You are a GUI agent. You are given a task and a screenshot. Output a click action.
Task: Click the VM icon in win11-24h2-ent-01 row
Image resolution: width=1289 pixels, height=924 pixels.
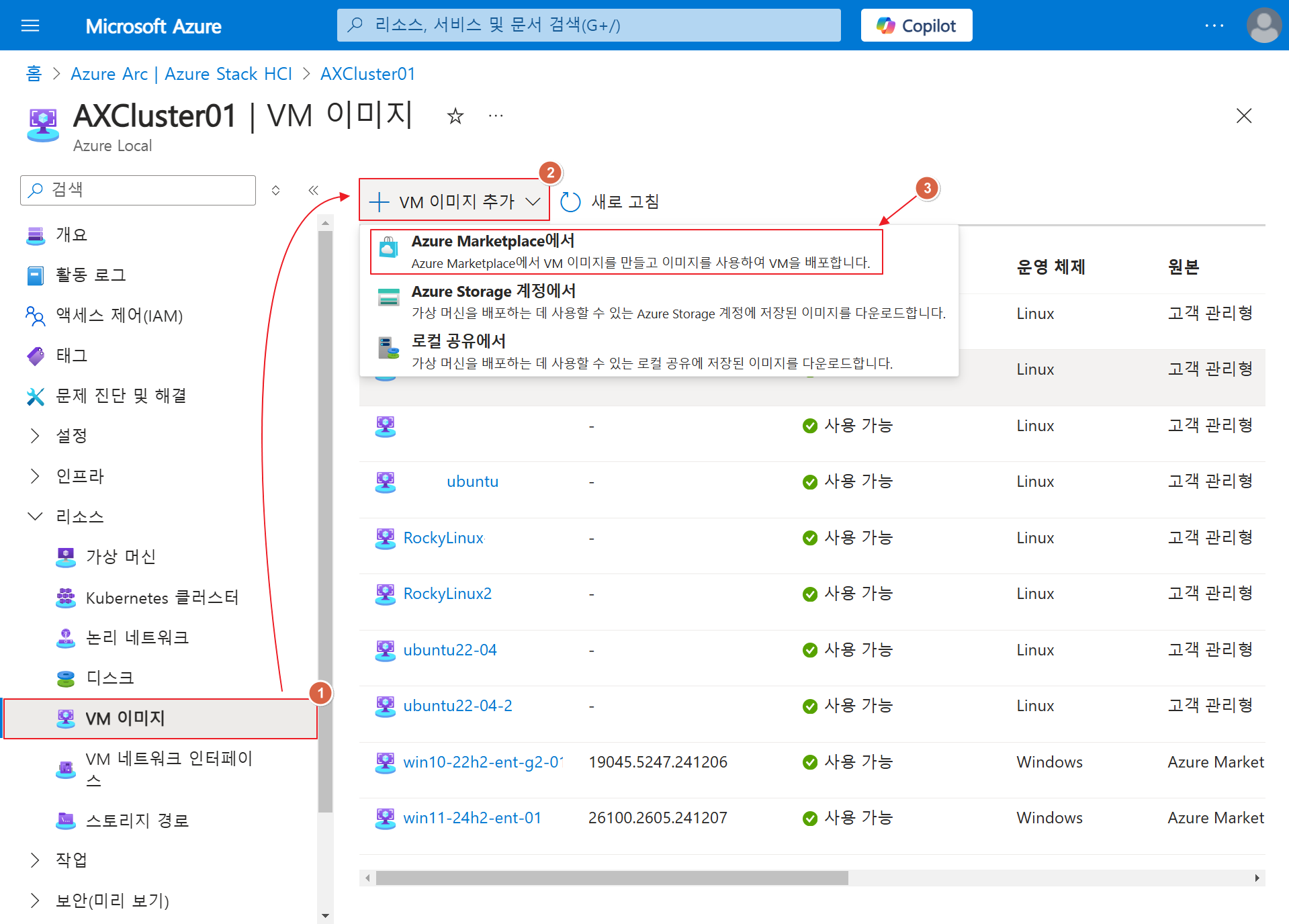(385, 818)
